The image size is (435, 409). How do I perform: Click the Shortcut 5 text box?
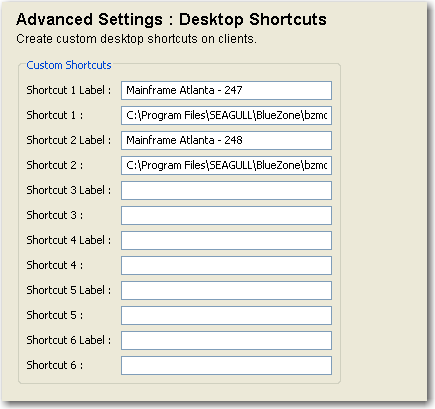click(226, 315)
